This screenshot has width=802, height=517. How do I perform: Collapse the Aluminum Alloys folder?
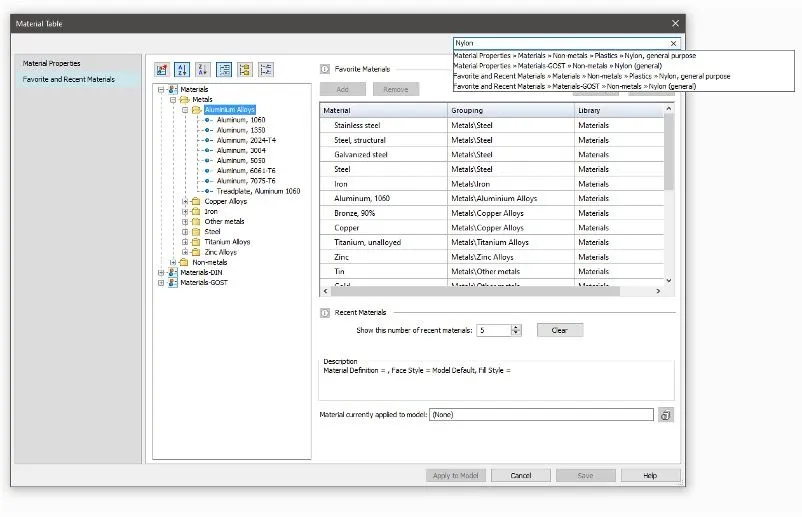tap(185, 110)
